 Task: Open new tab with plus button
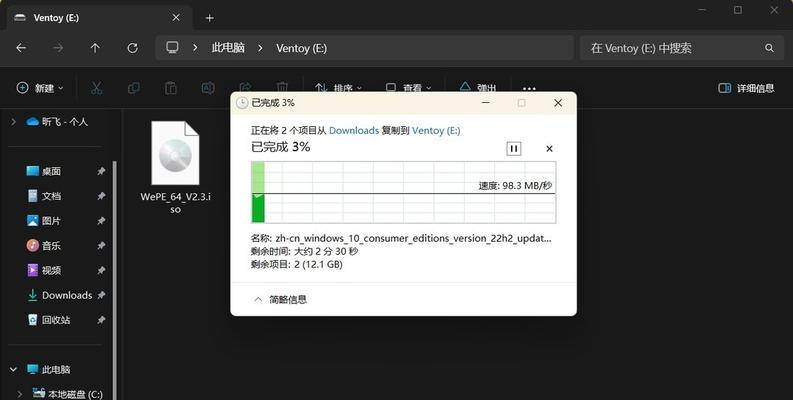209,18
